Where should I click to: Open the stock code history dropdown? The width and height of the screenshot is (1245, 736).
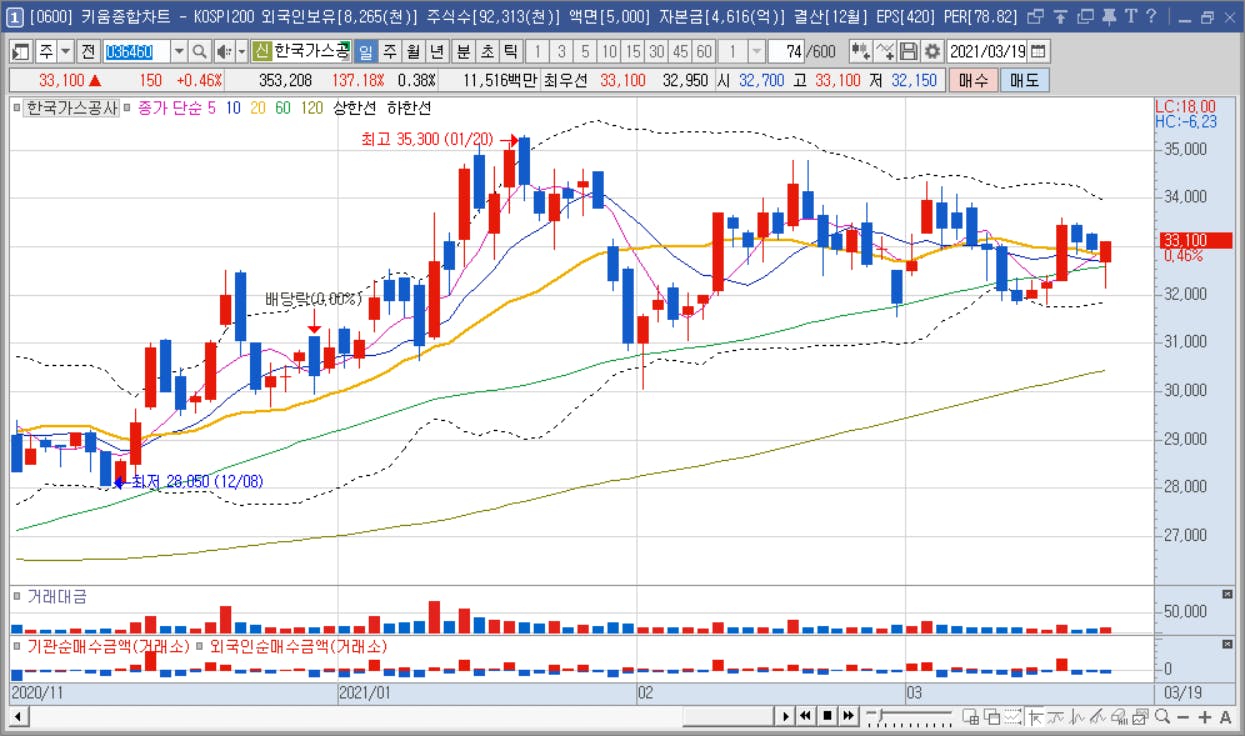[179, 51]
